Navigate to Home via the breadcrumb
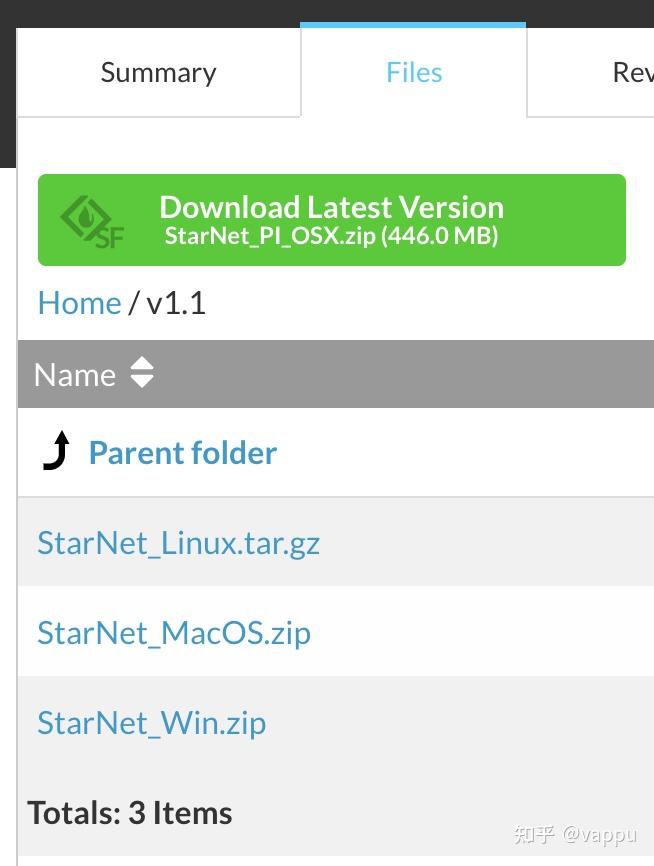 coord(79,302)
